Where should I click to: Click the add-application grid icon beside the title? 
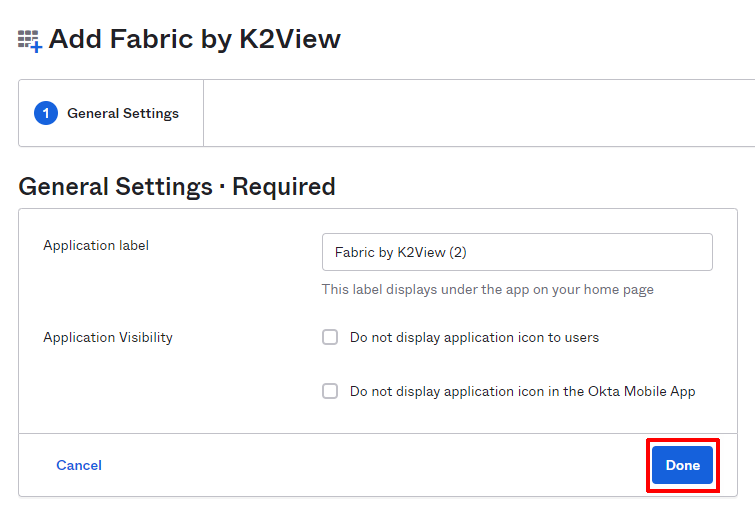pyautogui.click(x=30, y=41)
